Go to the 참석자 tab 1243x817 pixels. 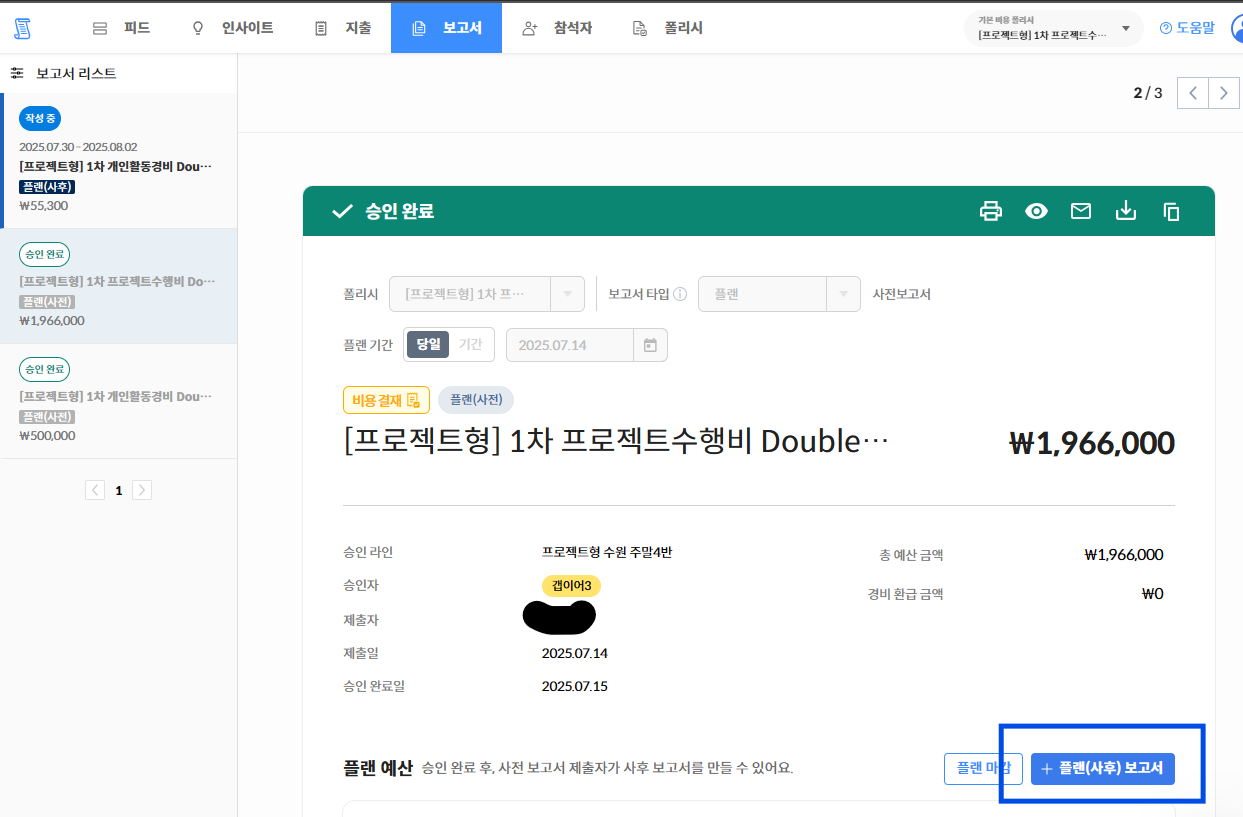click(557, 28)
